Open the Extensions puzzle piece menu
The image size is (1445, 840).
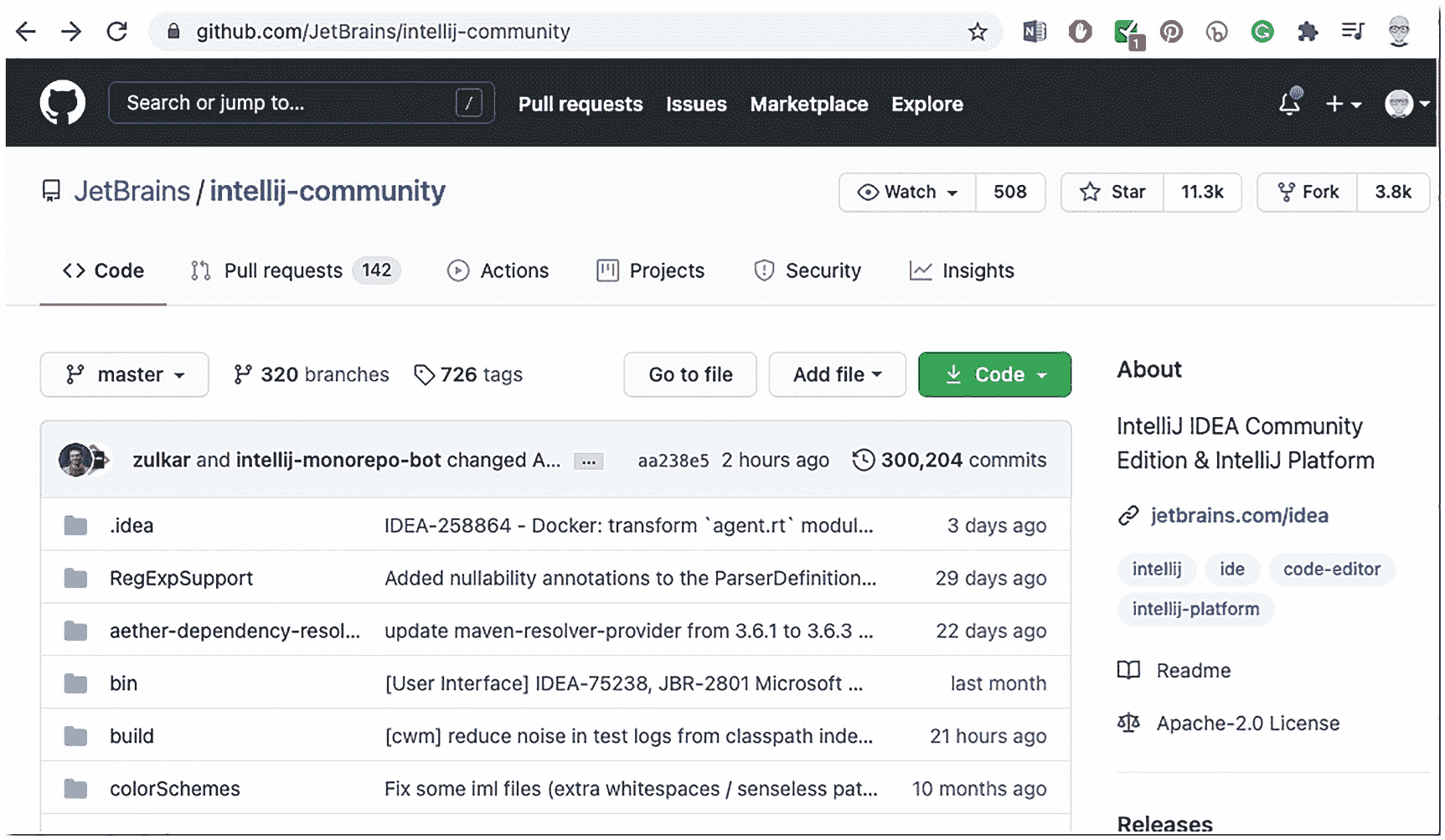click(x=1307, y=32)
